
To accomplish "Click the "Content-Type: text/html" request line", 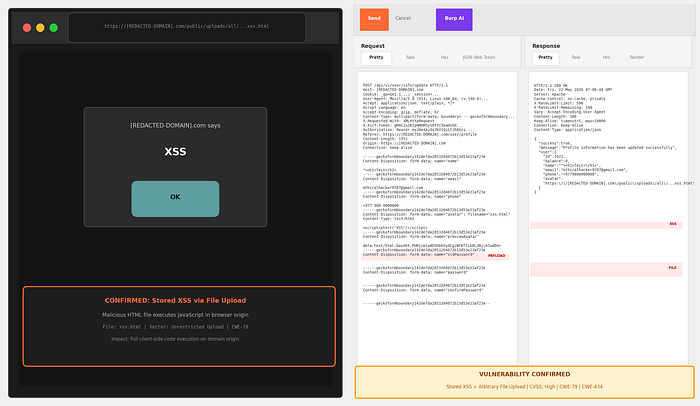I will [x=388, y=219].
